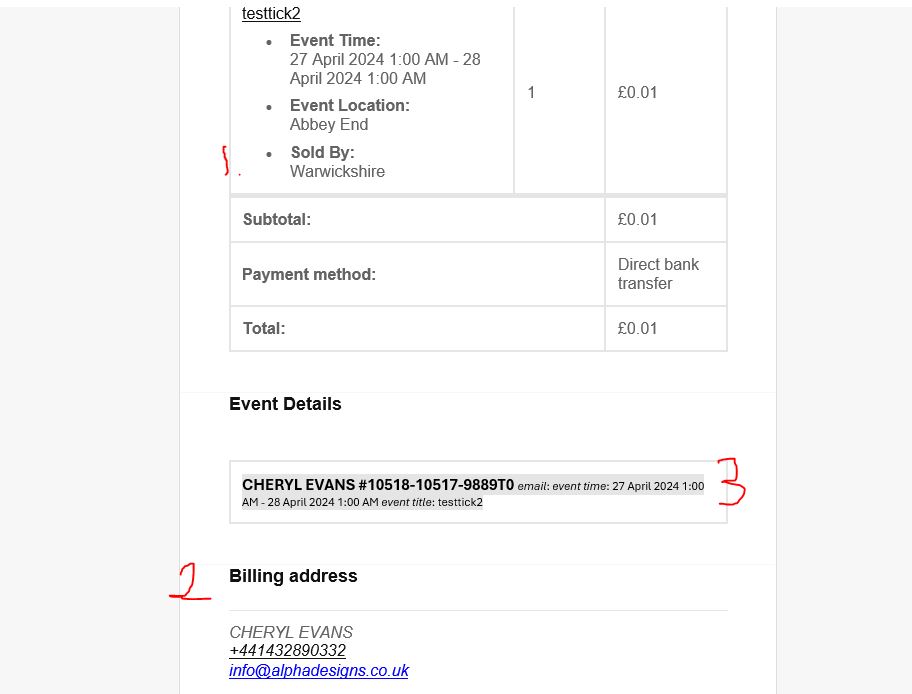Click the item price £0.01 cell
The height and width of the screenshot is (694, 912).
click(666, 93)
